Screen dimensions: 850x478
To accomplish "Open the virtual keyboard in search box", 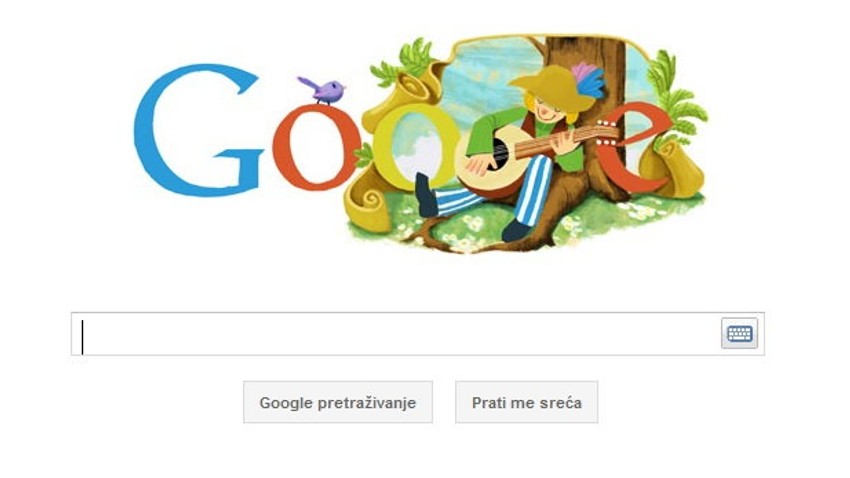I will [x=739, y=333].
